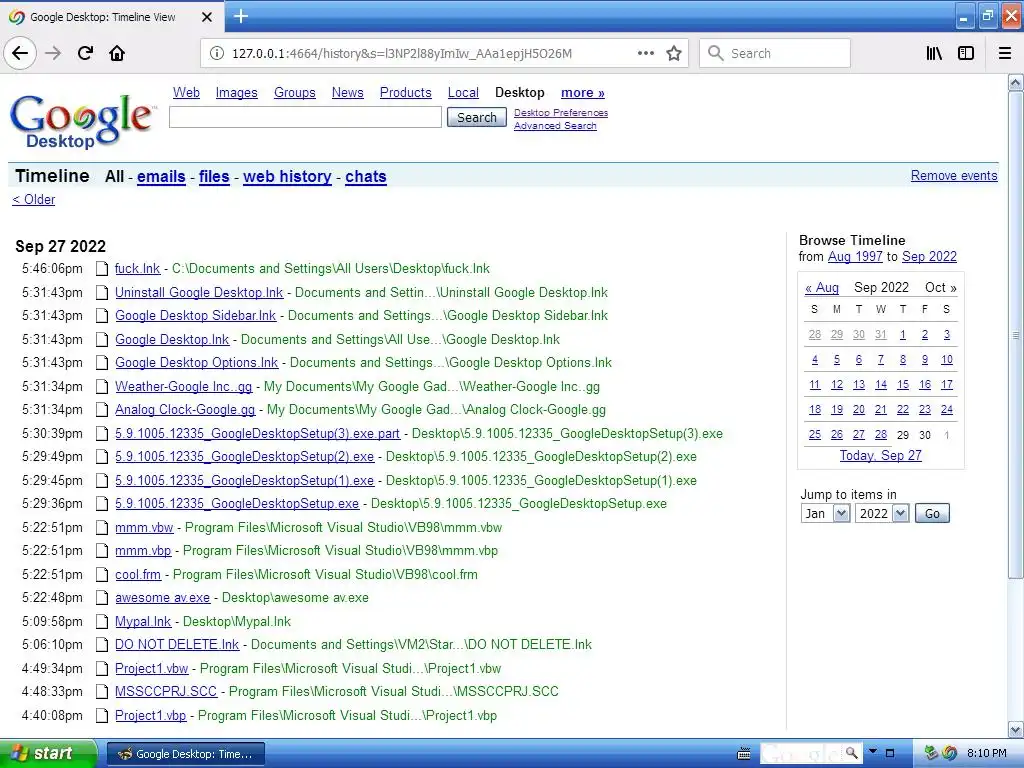Screen dimensions: 1024x768
Task: Open Aug 1997 timeline start link
Action: coord(855,257)
